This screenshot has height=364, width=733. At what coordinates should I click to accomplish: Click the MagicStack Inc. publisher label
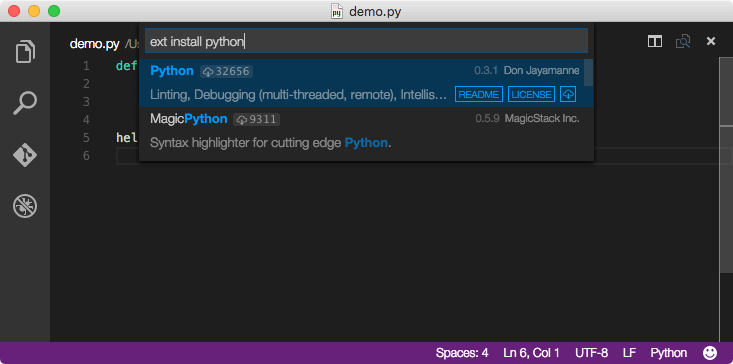pos(542,119)
